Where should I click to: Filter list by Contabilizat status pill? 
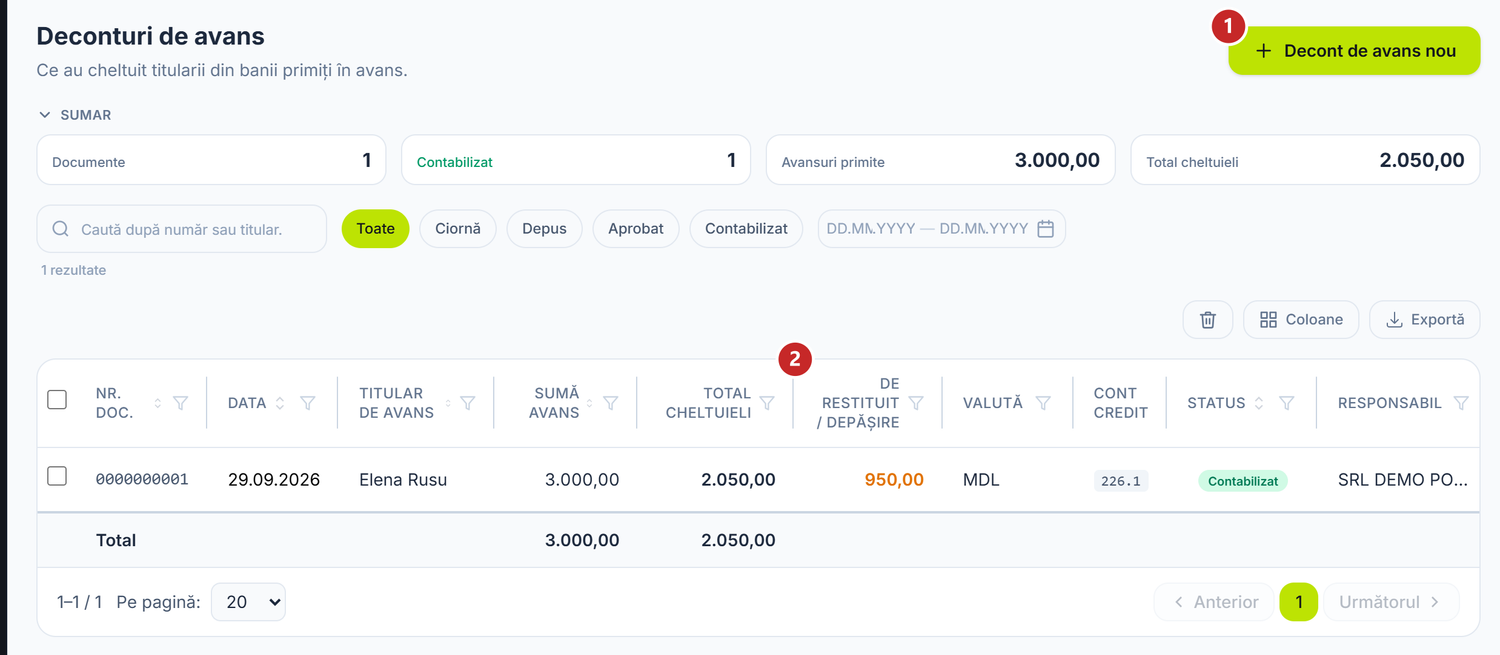(x=746, y=229)
